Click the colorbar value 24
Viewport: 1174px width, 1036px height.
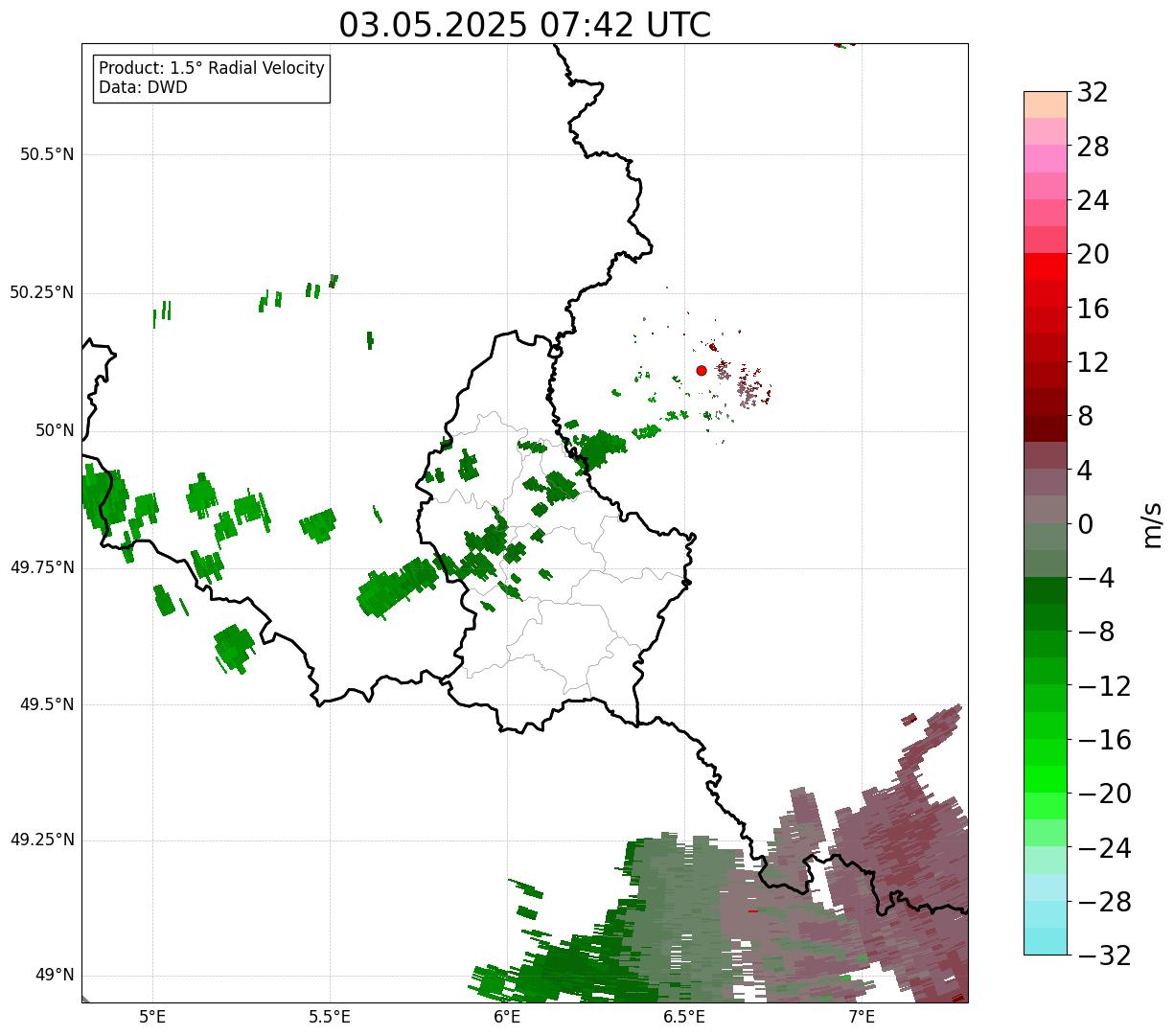point(1093,201)
